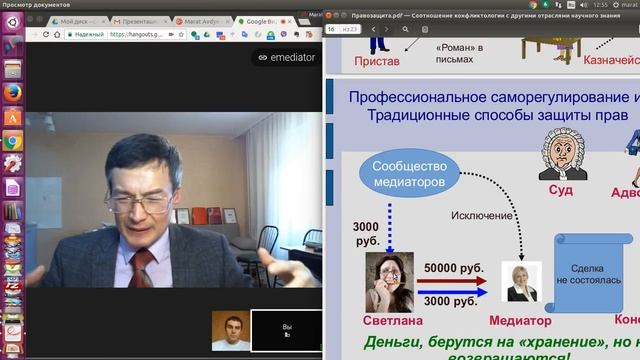Reload the Hangouts page in Chrome
Viewport: 640px width, 360px height.
46,35
